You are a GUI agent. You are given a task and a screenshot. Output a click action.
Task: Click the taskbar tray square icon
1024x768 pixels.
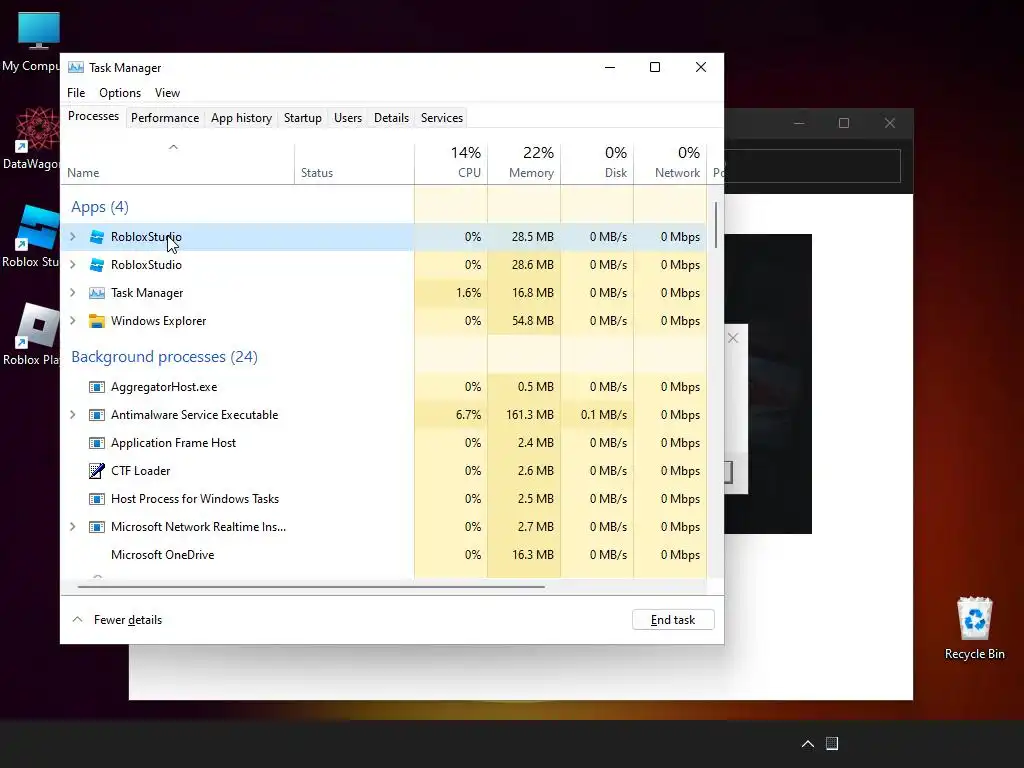click(x=832, y=743)
